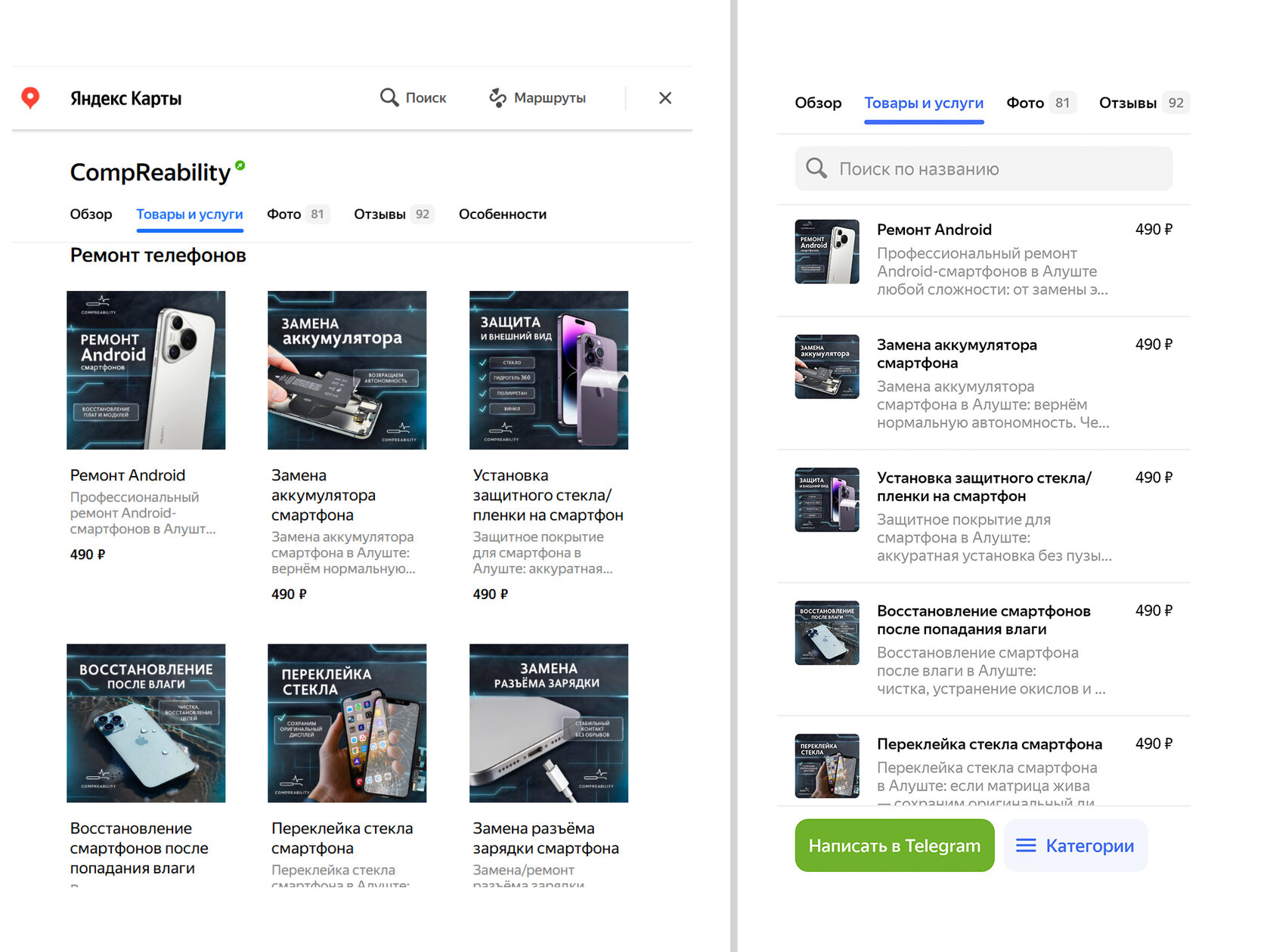This screenshot has height=952, width=1270.
Task: Click the routes icon beside Маршруты
Action: coord(497,97)
